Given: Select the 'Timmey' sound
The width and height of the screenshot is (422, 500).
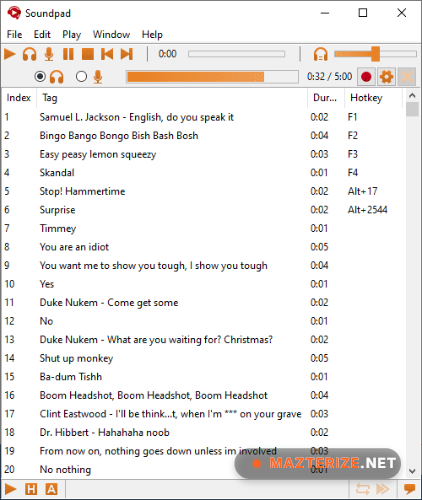Looking at the screenshot, I should point(204,228).
